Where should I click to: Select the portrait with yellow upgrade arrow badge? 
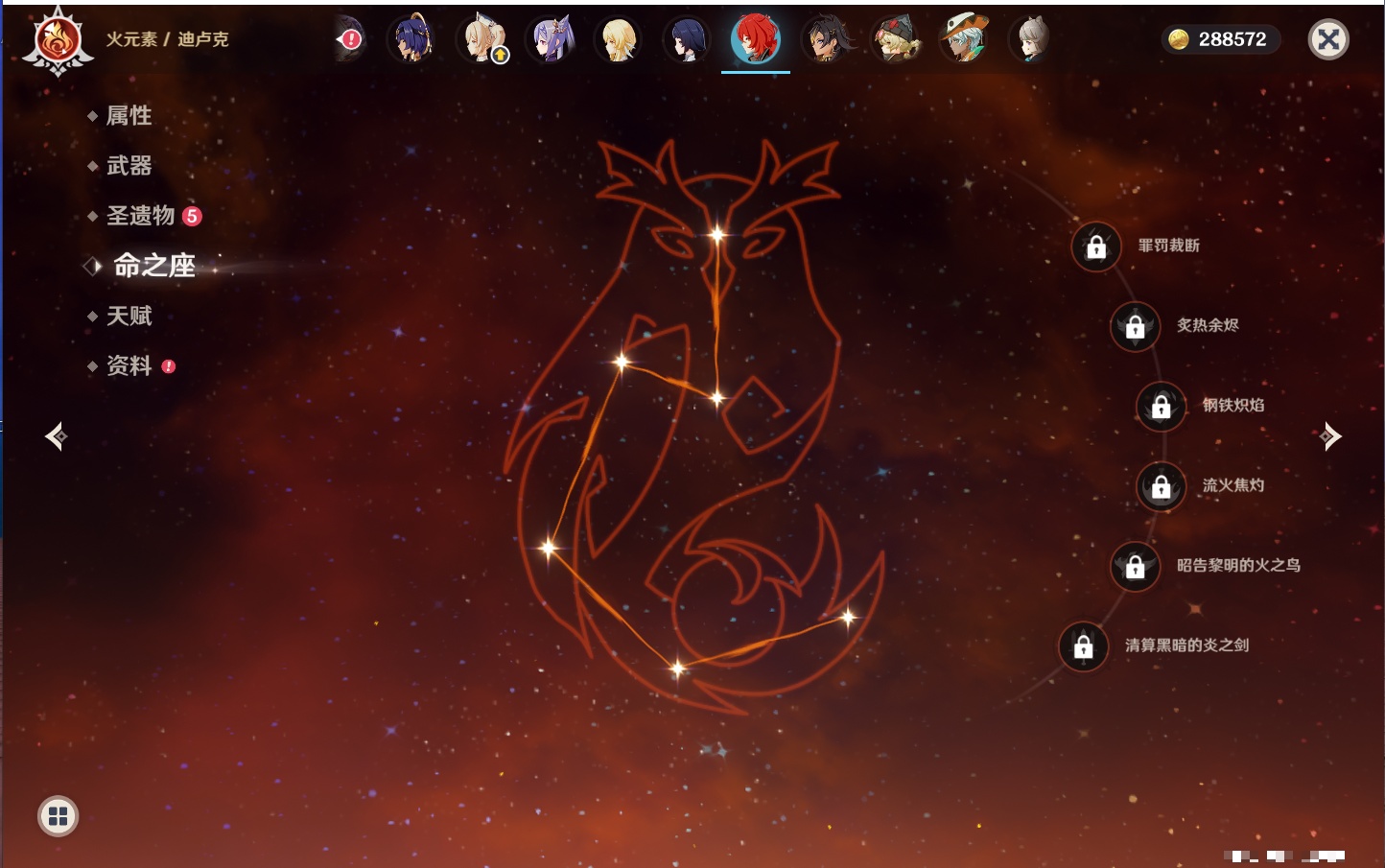(x=483, y=39)
